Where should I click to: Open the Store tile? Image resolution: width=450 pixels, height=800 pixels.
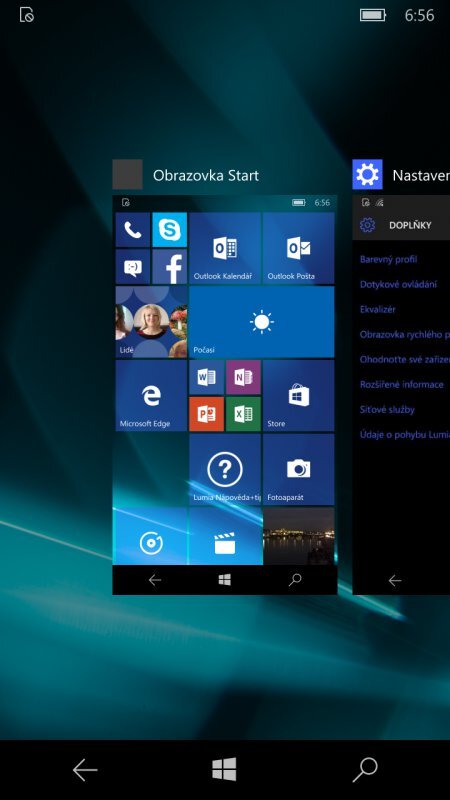point(298,395)
